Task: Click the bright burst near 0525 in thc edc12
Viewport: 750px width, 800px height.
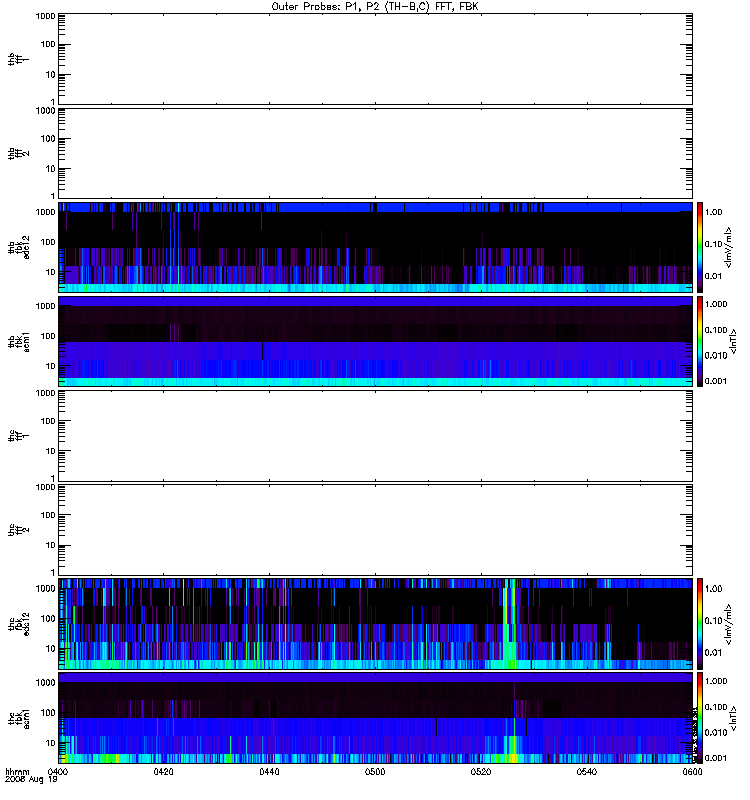Action: [509, 625]
